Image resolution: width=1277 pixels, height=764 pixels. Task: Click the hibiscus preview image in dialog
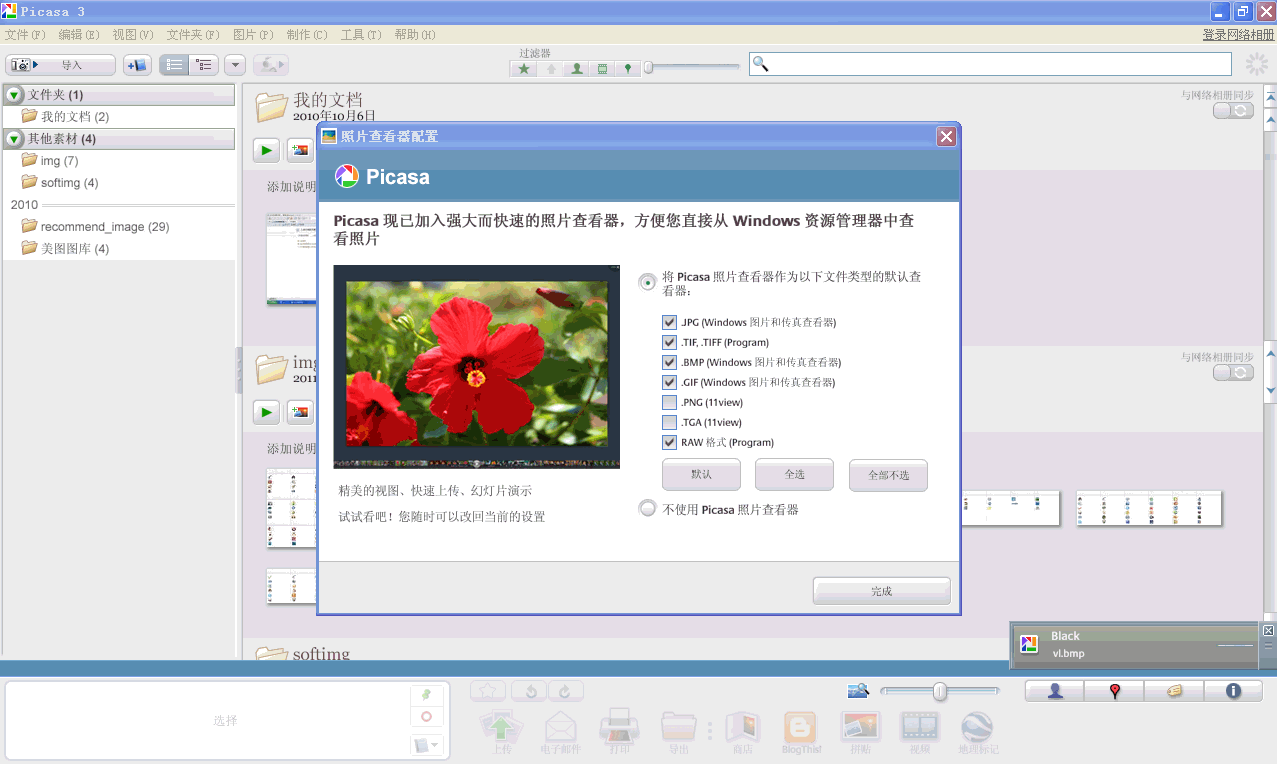click(x=477, y=366)
